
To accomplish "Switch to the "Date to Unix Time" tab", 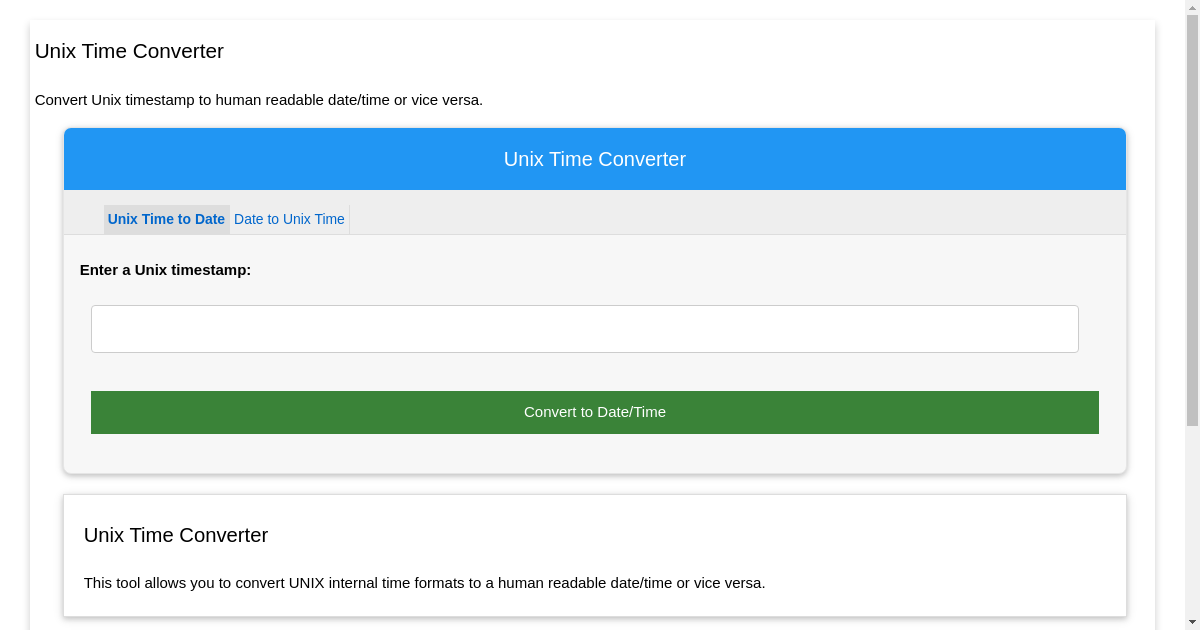I will 289,219.
